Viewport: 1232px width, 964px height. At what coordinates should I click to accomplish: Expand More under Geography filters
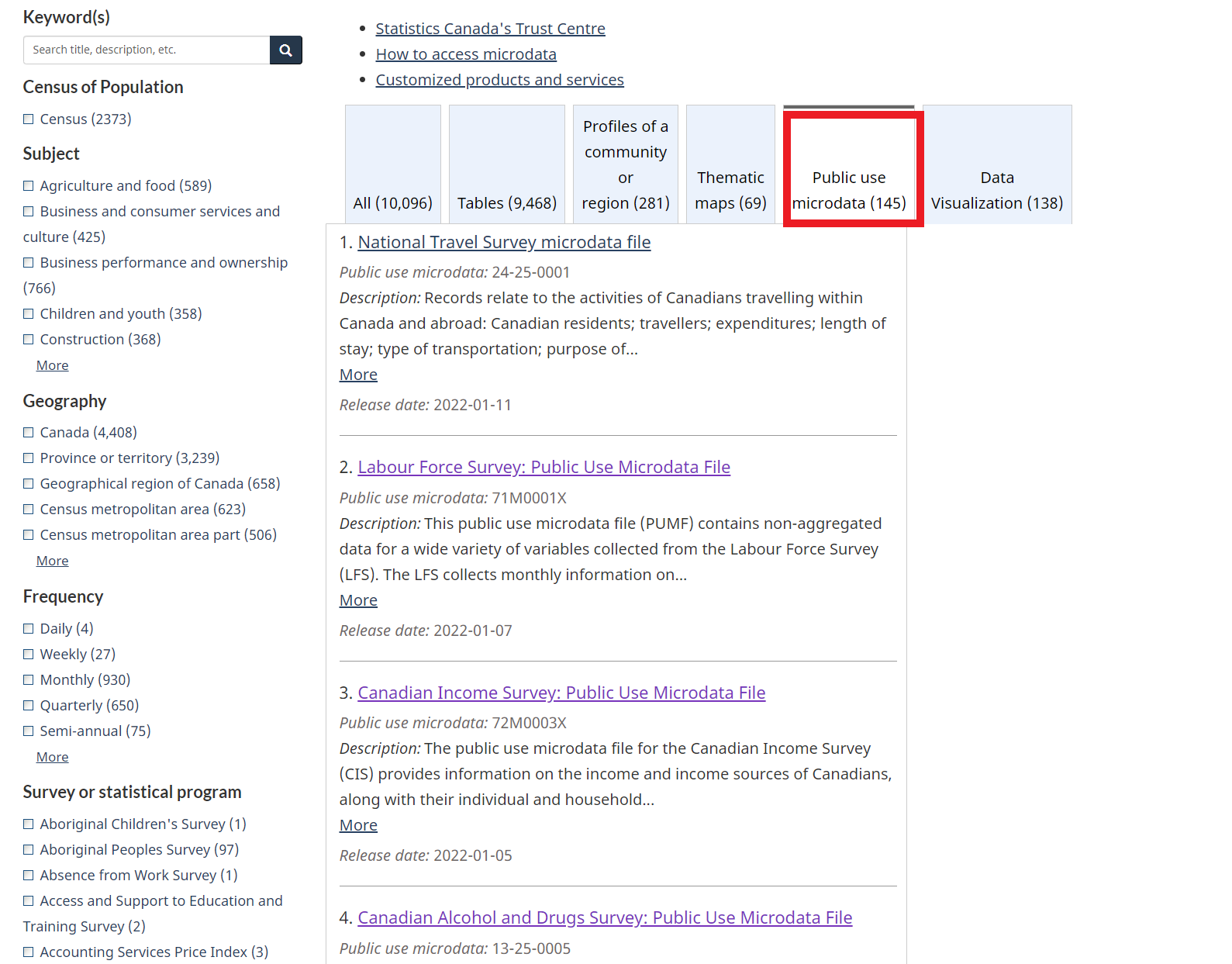[52, 561]
